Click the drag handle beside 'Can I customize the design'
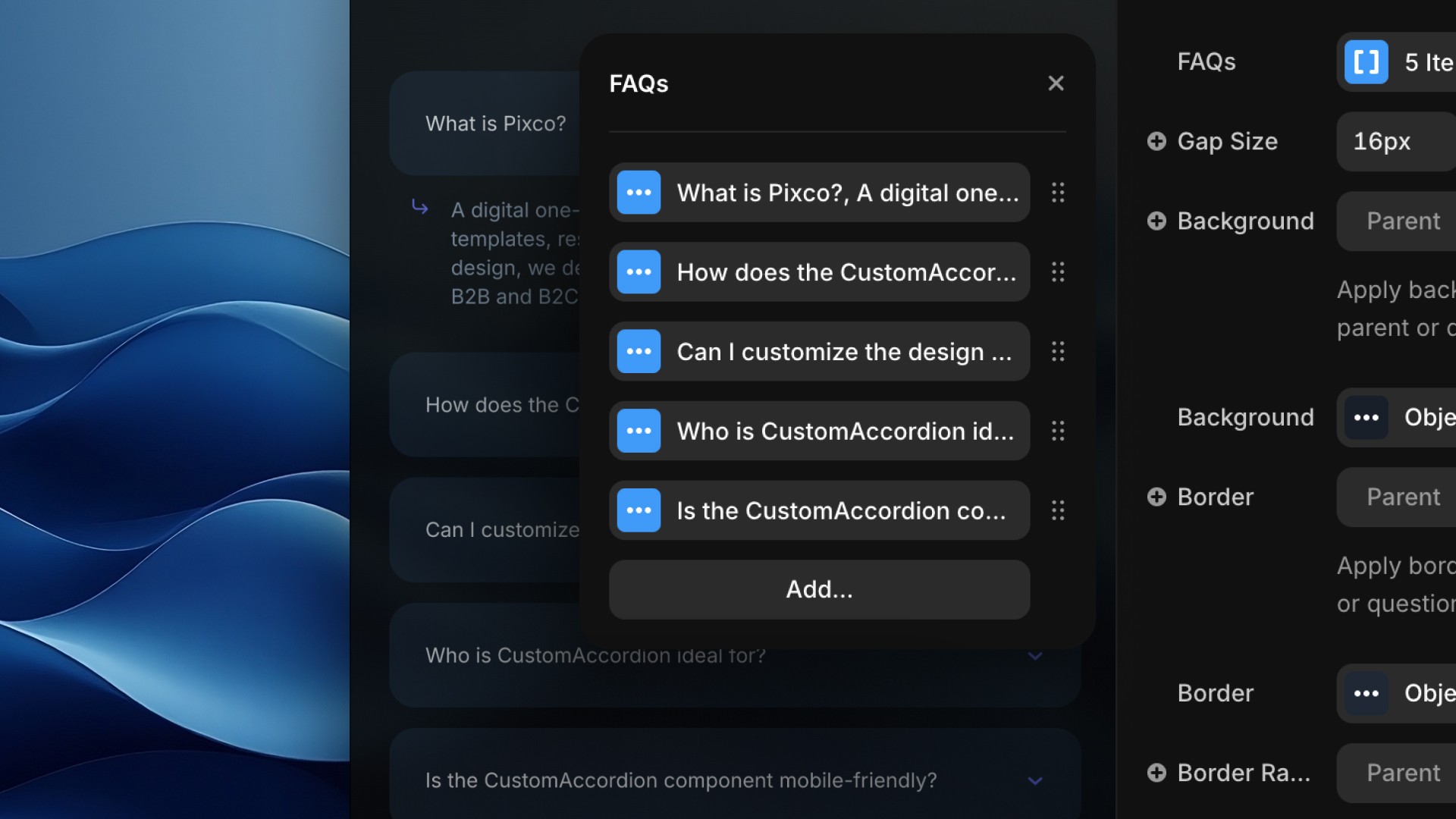 click(1058, 351)
